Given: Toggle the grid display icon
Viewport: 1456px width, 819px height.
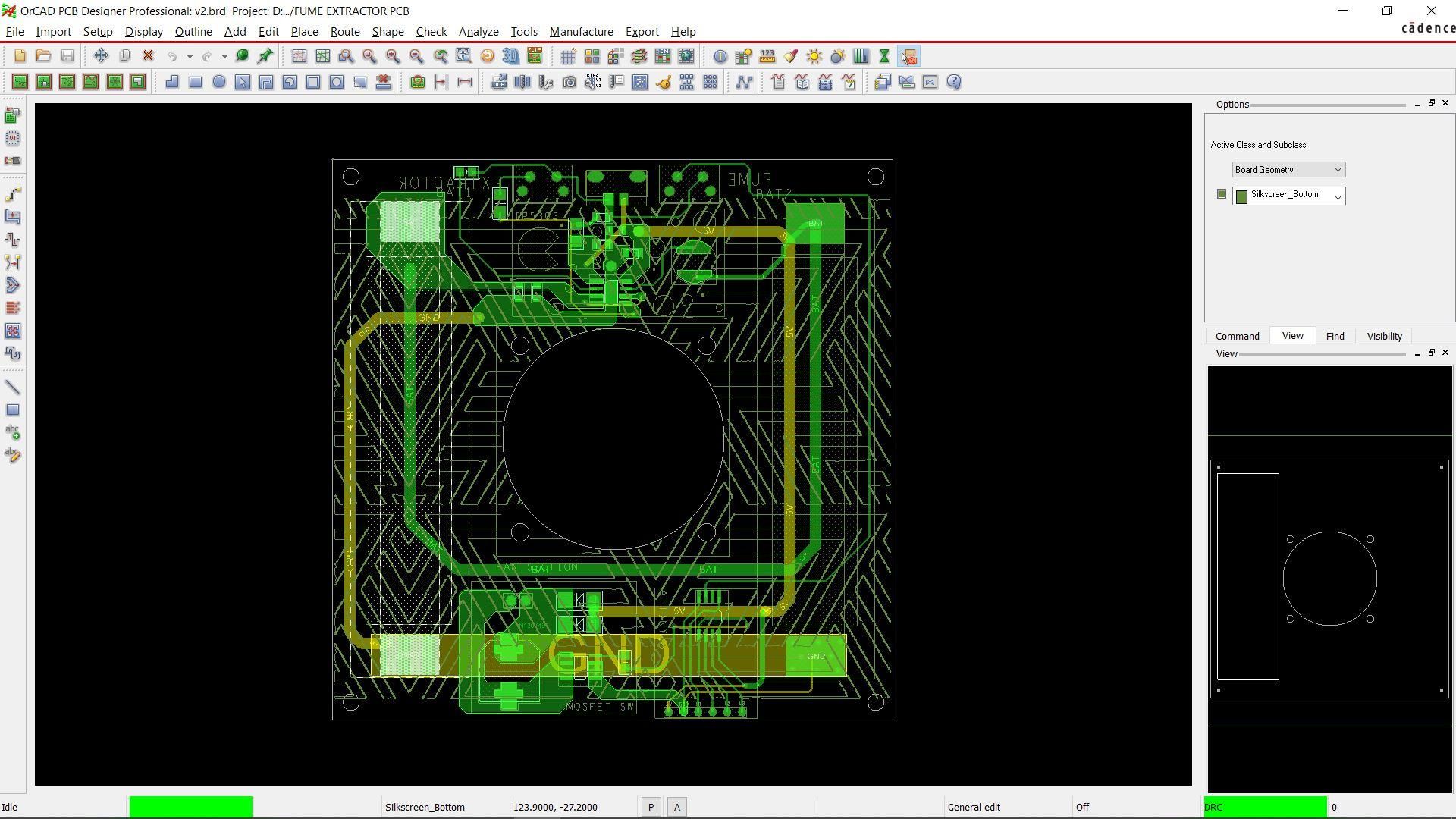Looking at the screenshot, I should (x=568, y=56).
